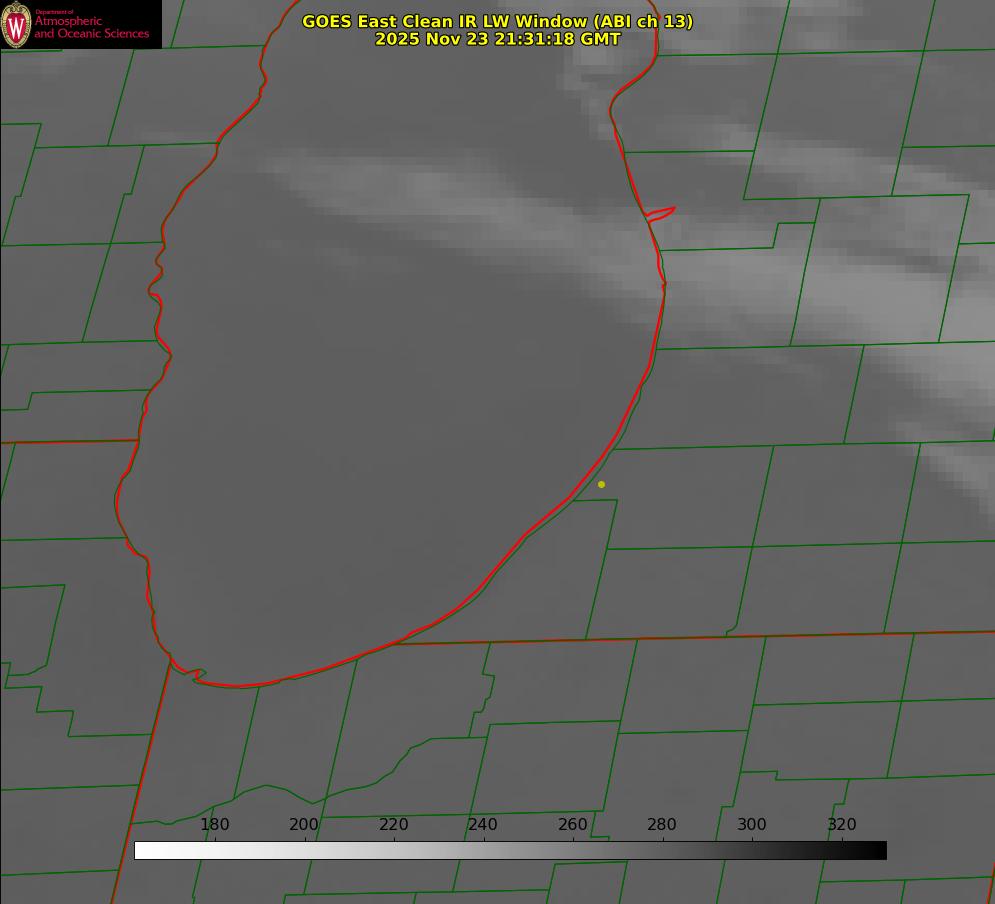Click the University of Wisconsin crest logo
Image resolution: width=995 pixels, height=904 pixels.
tap(17, 24)
